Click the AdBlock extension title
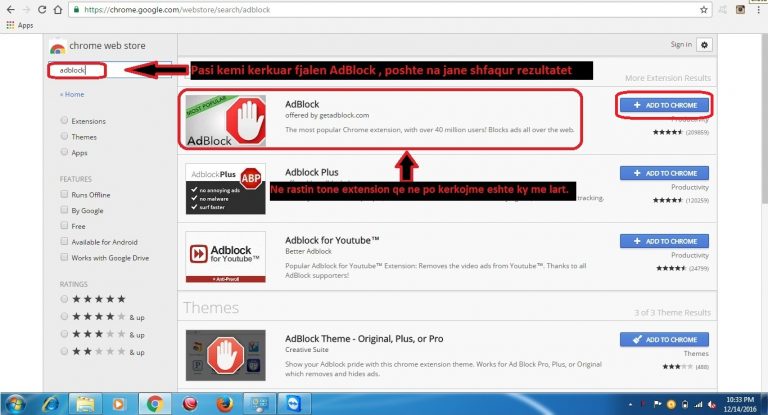The width and height of the screenshot is (768, 415). 302,104
